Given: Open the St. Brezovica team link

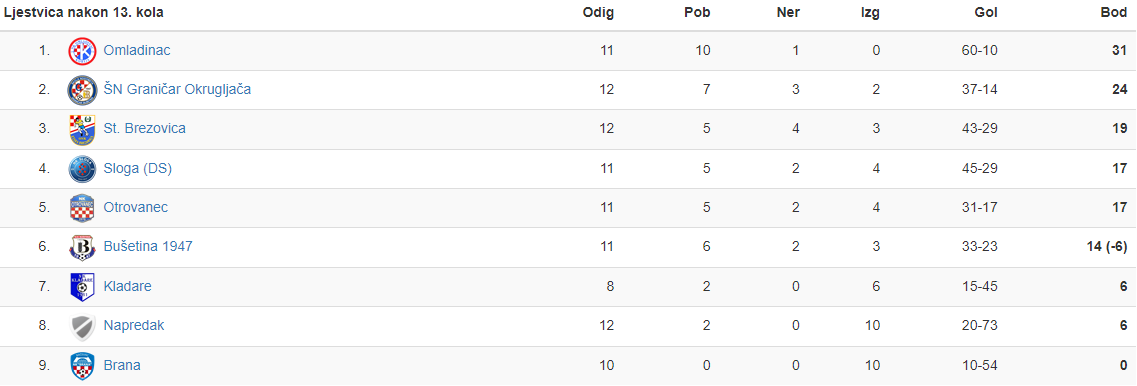Looking at the screenshot, I should pos(144,129).
